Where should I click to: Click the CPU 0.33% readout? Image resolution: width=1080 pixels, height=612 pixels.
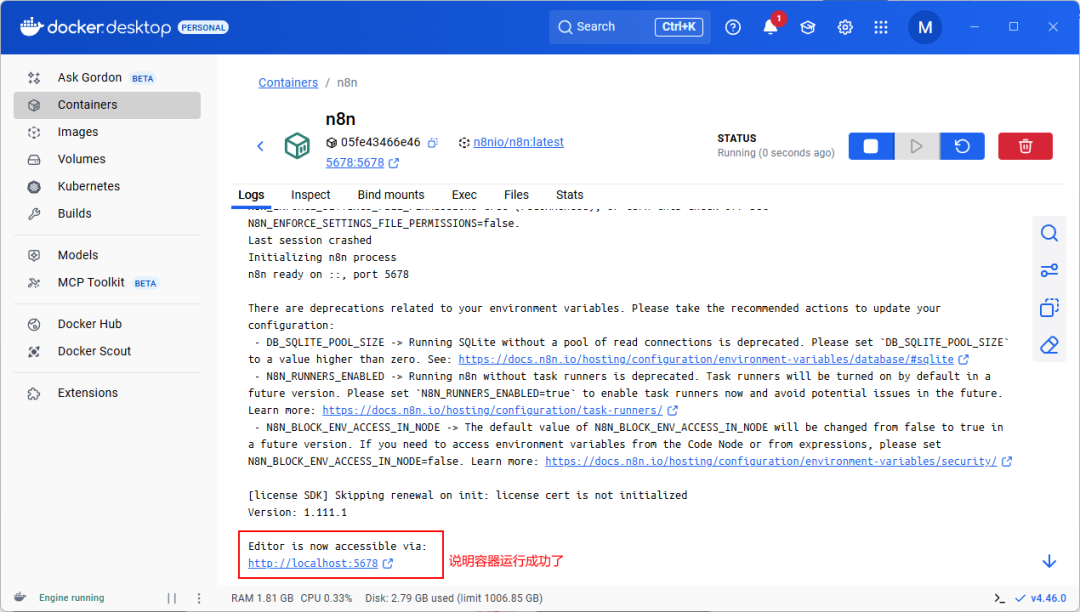point(326,598)
